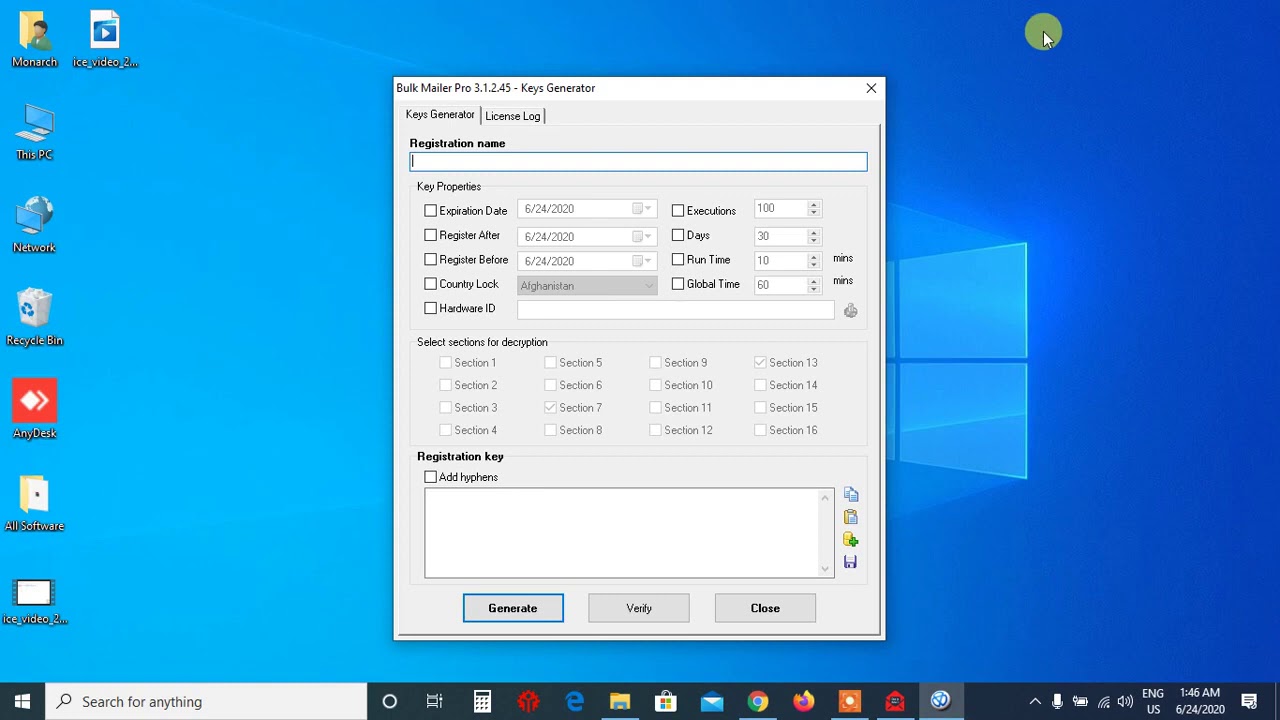Enable Run Time checkbox
The height and width of the screenshot is (720, 1280).
point(678,260)
